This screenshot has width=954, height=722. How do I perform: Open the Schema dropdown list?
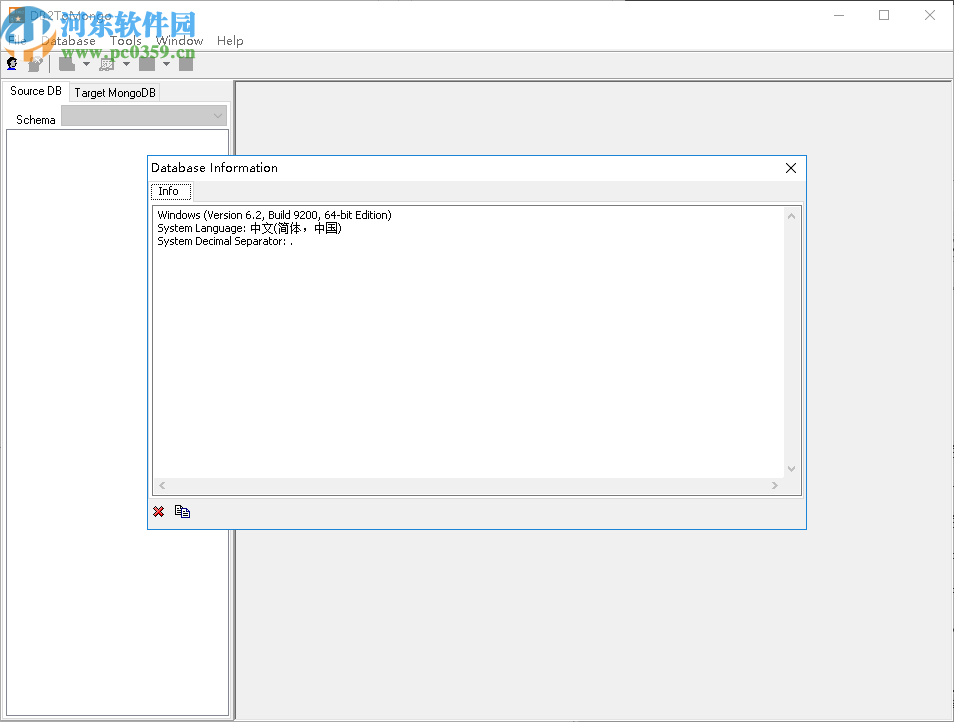(216, 115)
